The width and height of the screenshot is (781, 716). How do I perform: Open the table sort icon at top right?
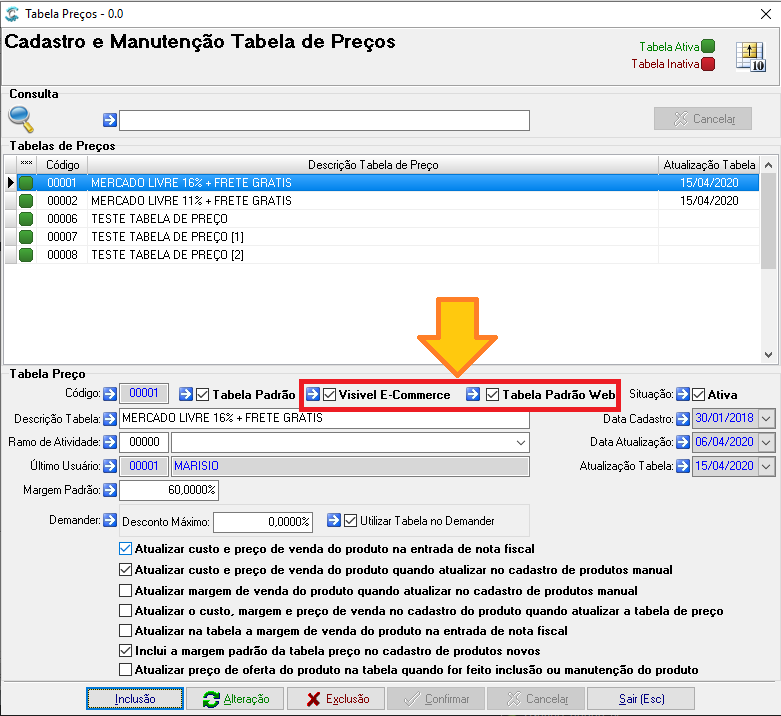tap(751, 56)
